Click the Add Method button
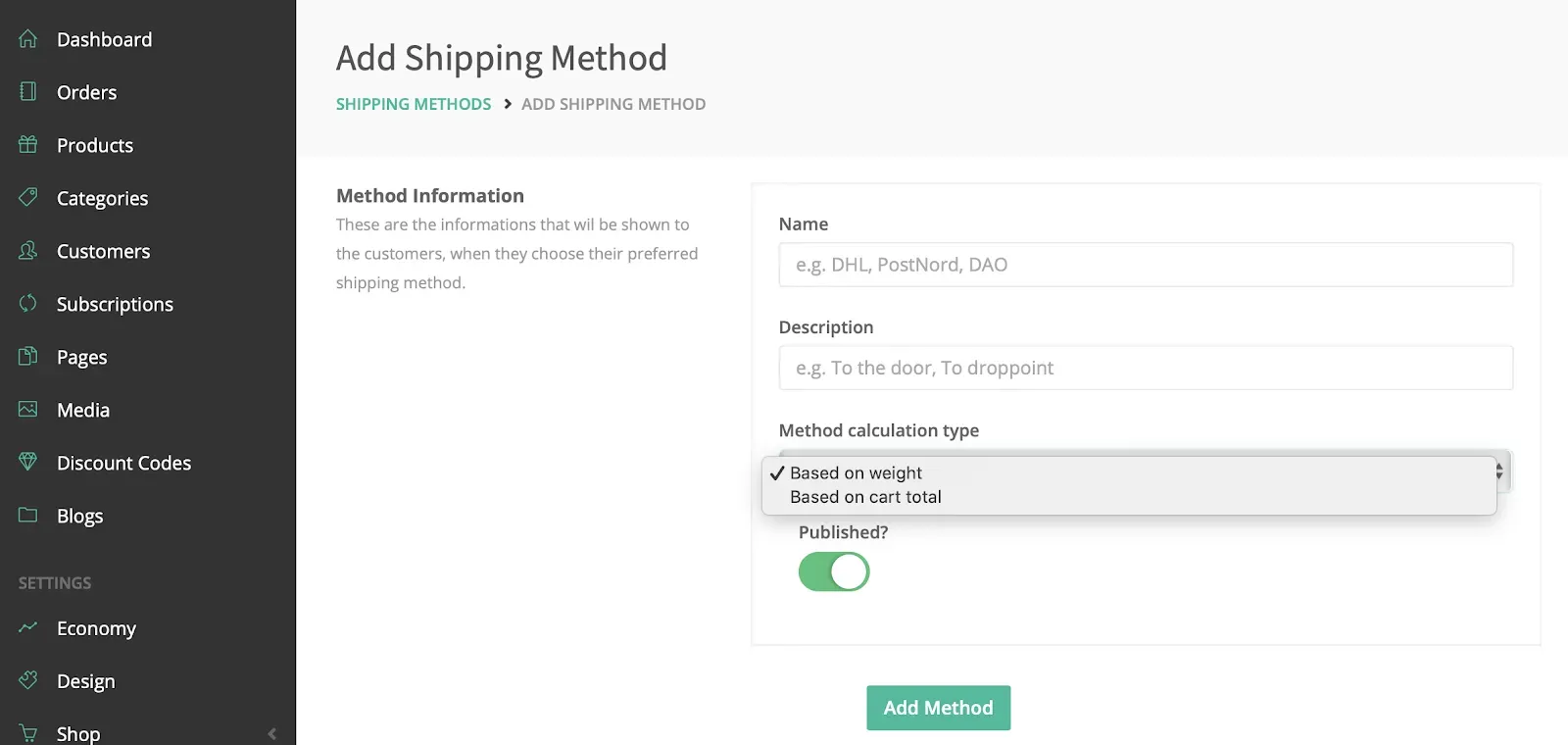Screen dimensions: 1568x745 coord(938,708)
